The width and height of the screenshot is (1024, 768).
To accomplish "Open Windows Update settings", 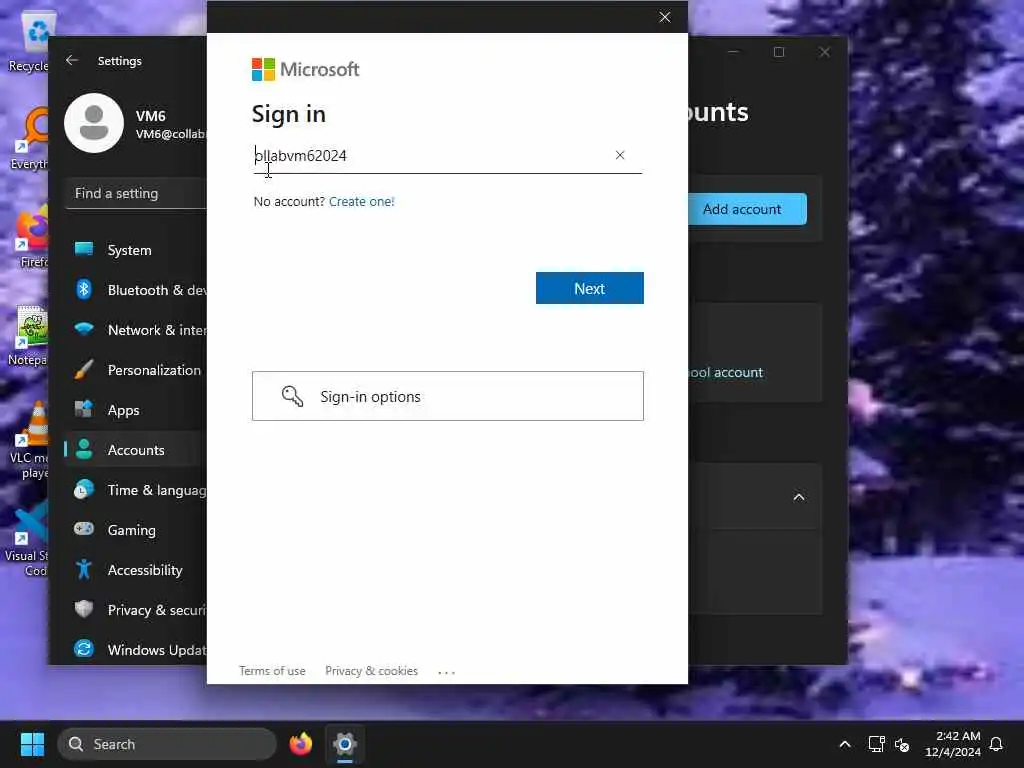I will point(136,649).
